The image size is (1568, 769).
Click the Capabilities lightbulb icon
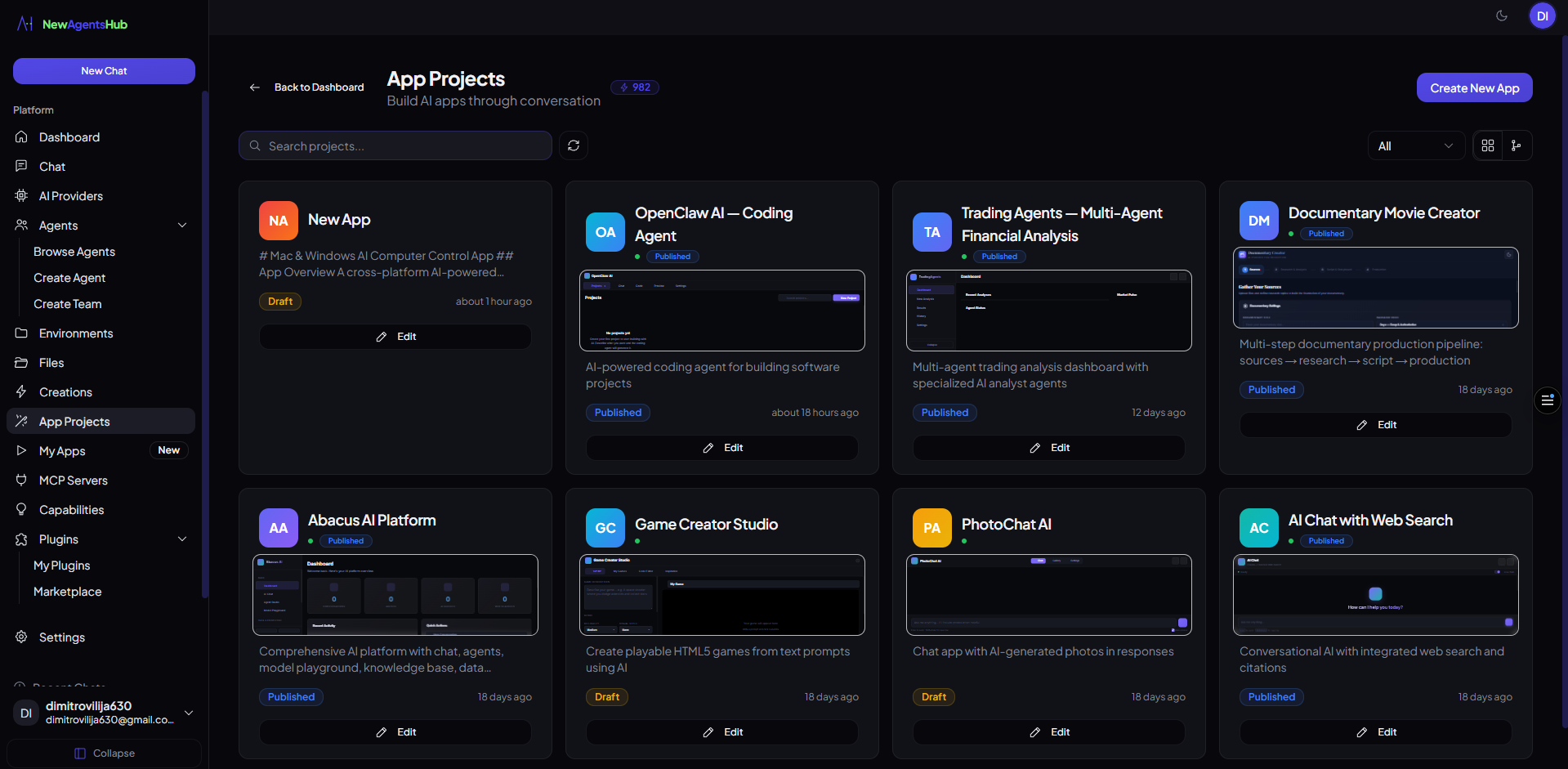click(21, 510)
